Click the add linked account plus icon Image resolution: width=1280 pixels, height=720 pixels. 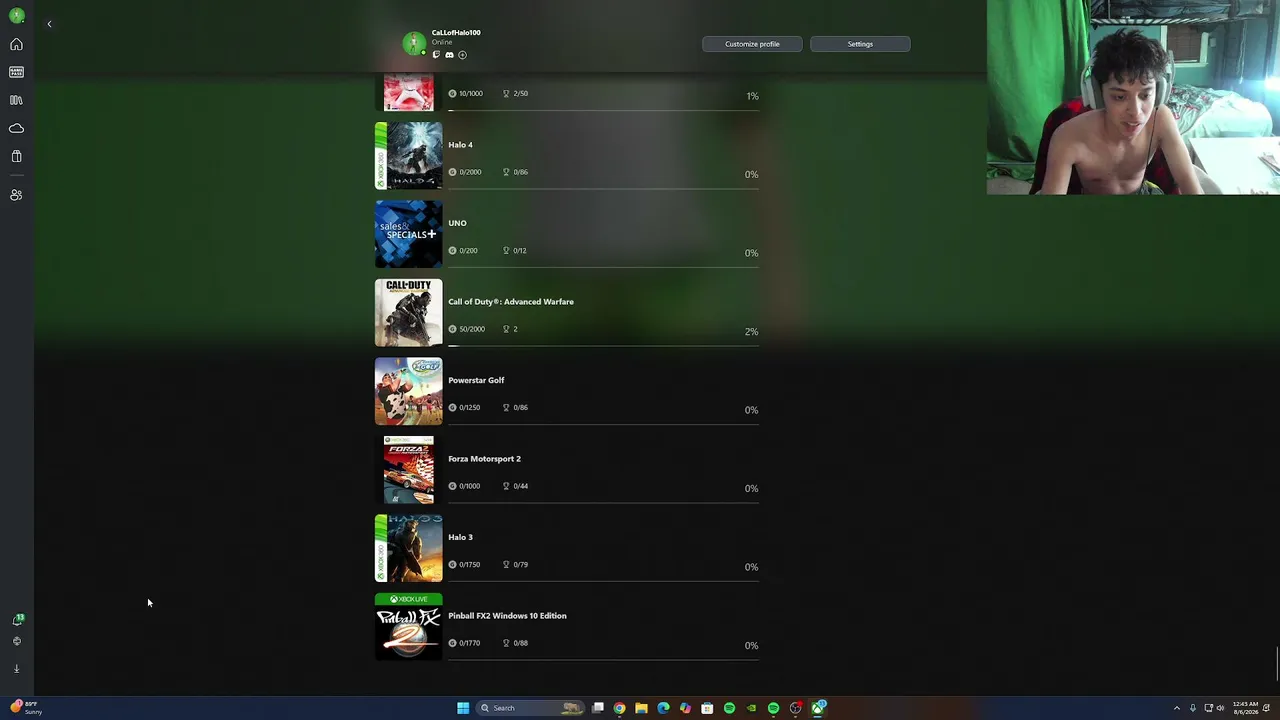pyautogui.click(x=462, y=55)
